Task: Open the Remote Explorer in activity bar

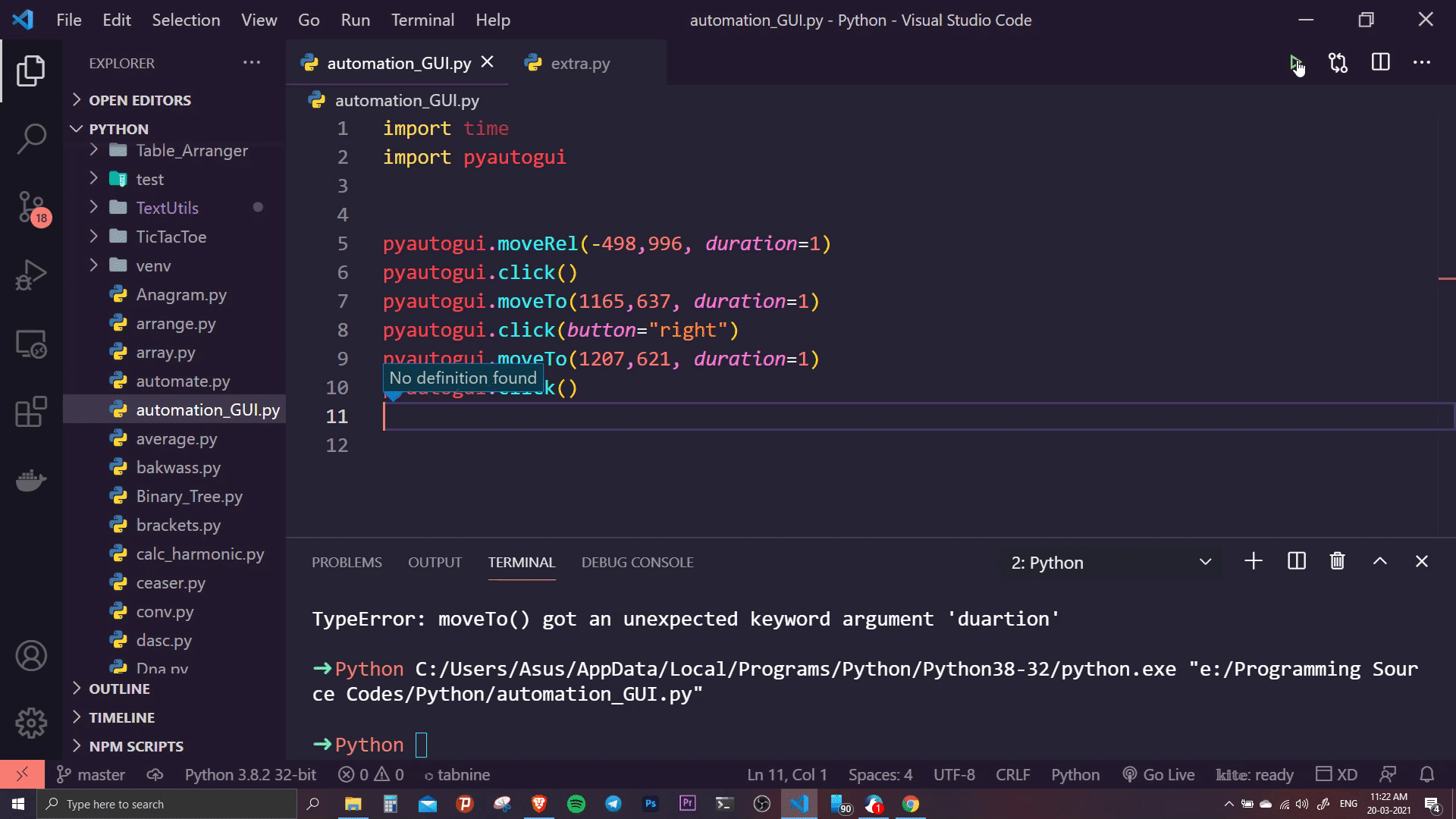Action: (x=30, y=344)
